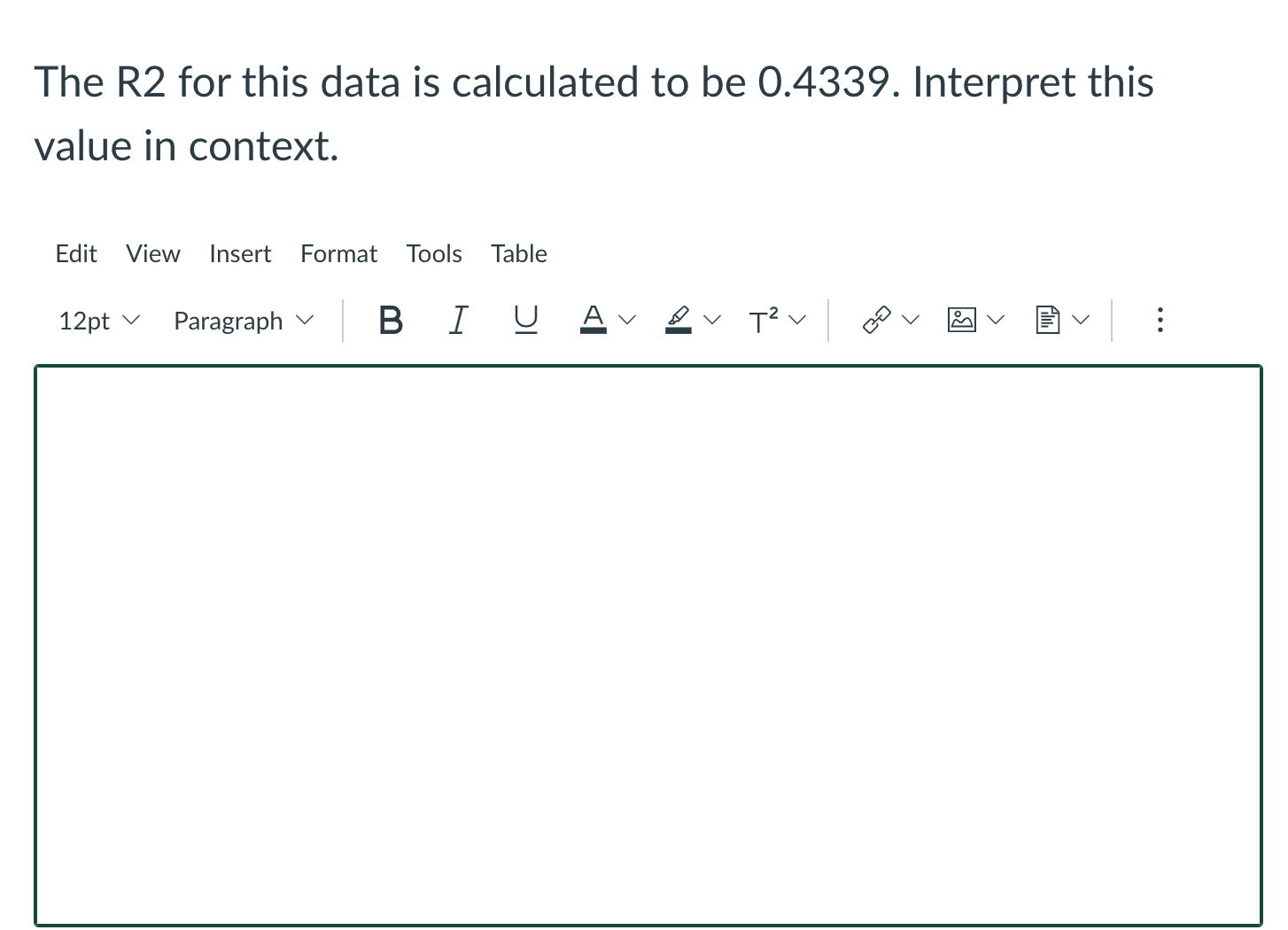Toggle bold formatting in the editor
1288x930 pixels.
[391, 321]
